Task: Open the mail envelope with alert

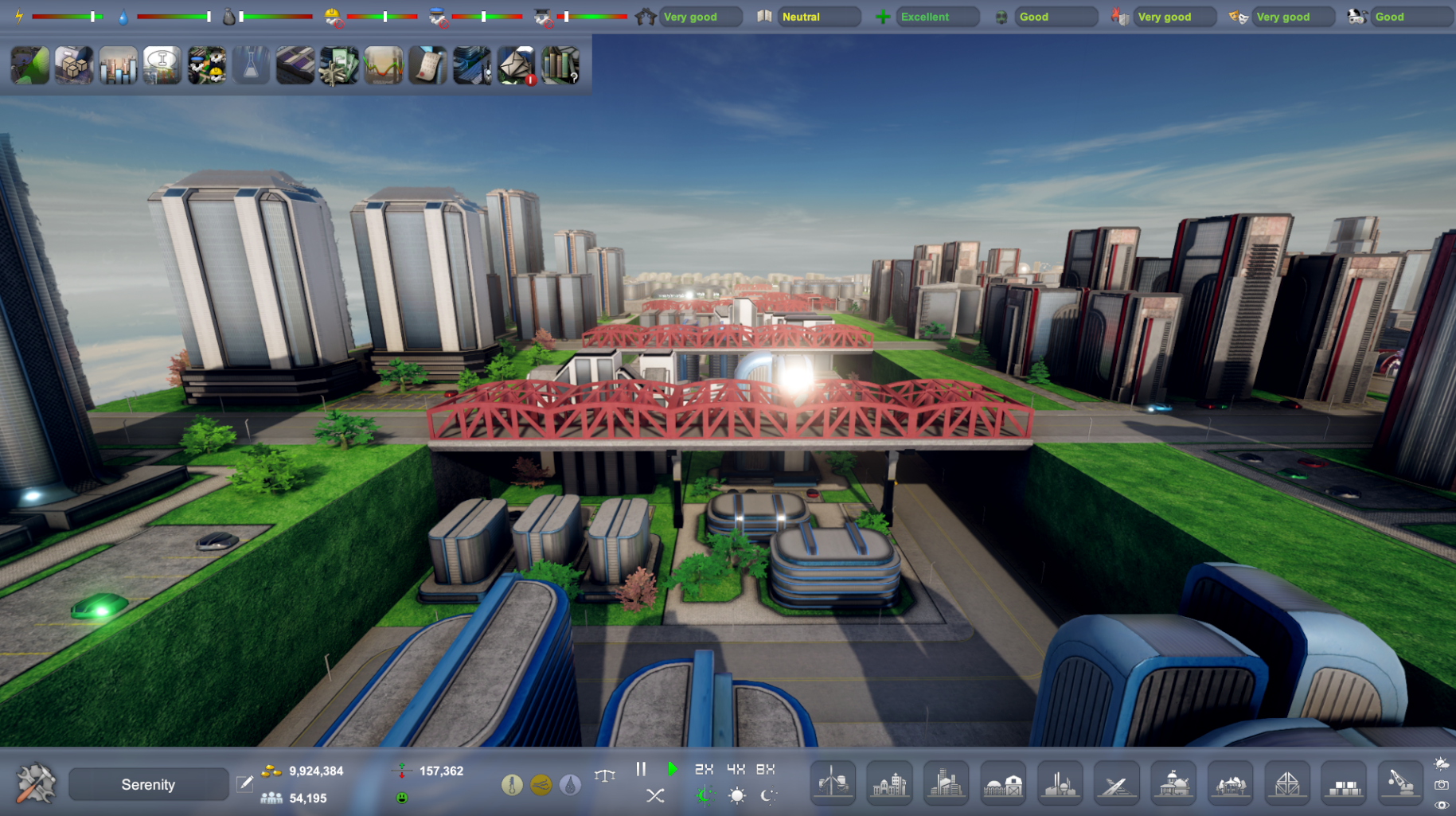Action: pyautogui.click(x=516, y=65)
